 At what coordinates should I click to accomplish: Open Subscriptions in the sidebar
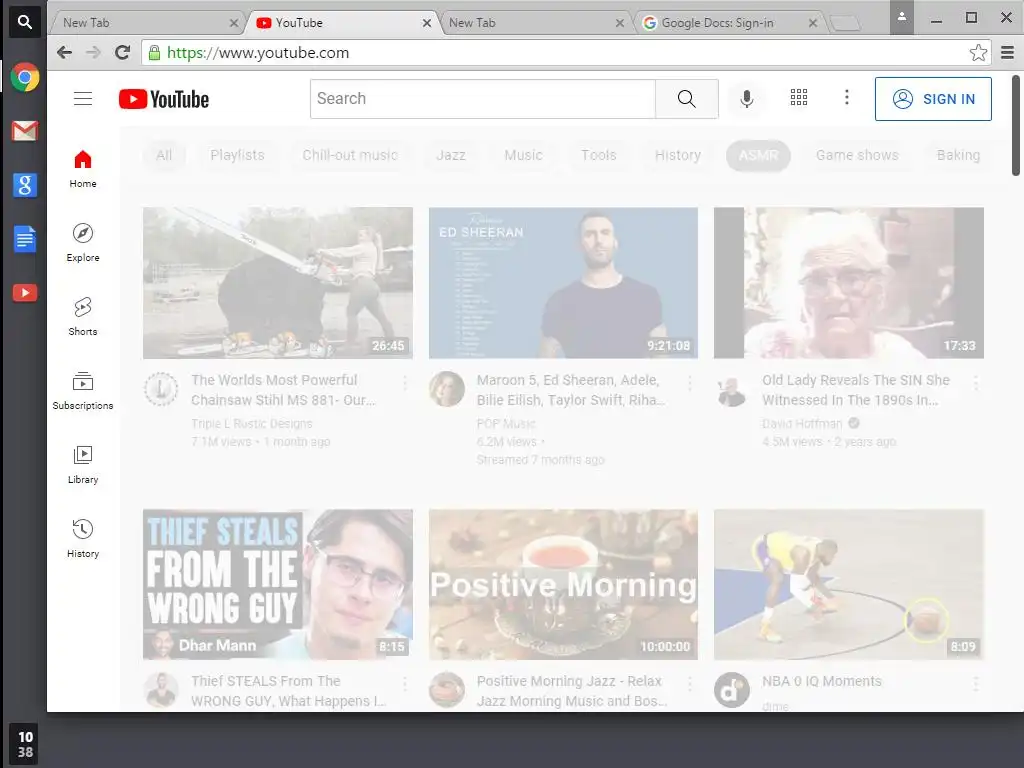[83, 391]
